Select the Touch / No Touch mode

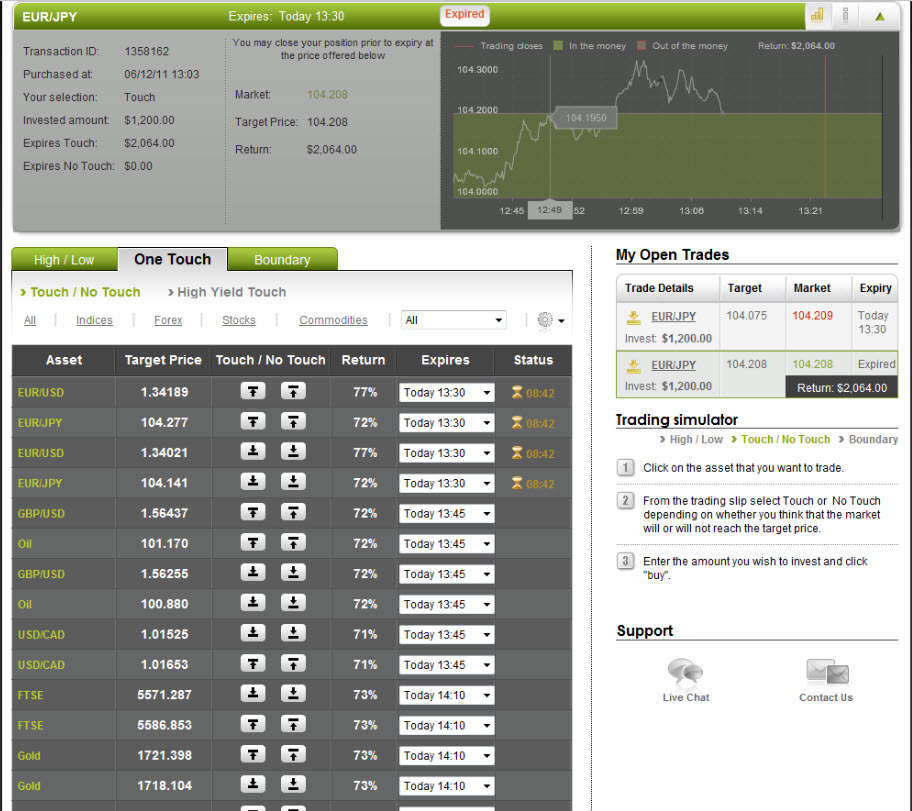coord(85,292)
